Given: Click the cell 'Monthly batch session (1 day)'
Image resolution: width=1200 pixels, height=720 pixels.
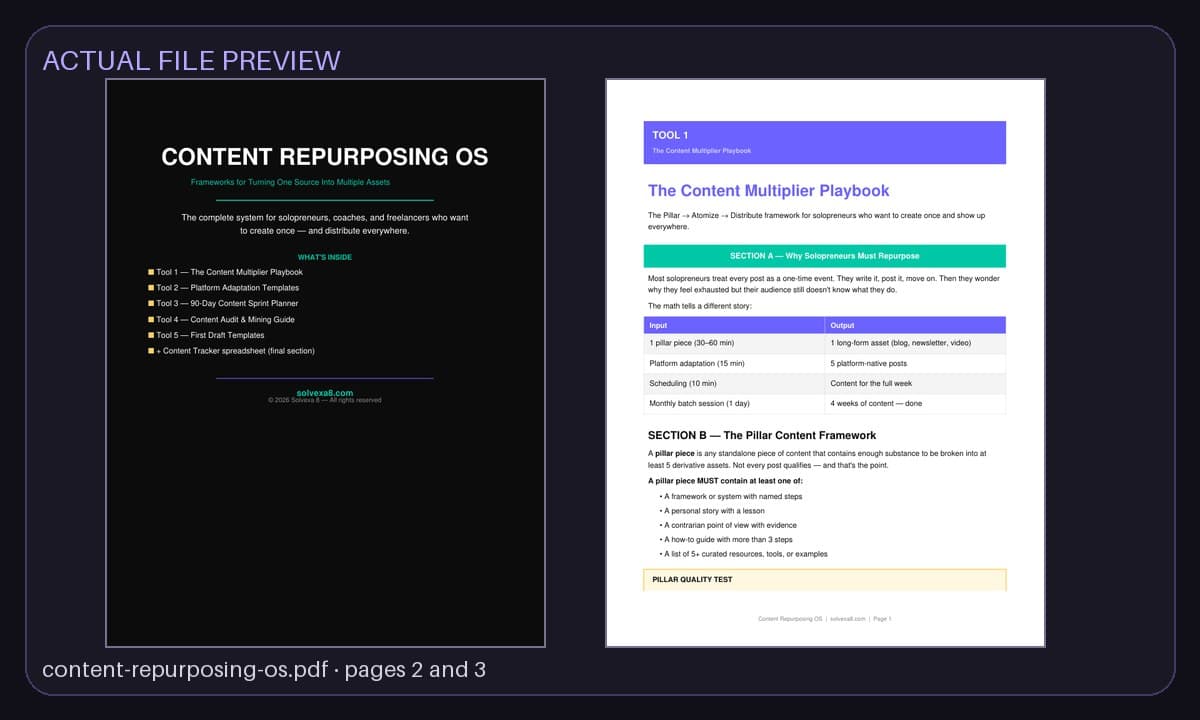Looking at the screenshot, I should click(735, 403).
